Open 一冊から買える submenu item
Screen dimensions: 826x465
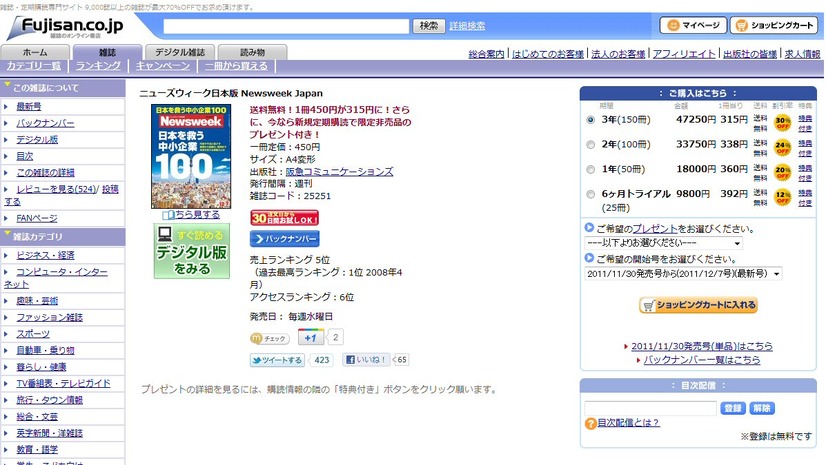click(236, 66)
